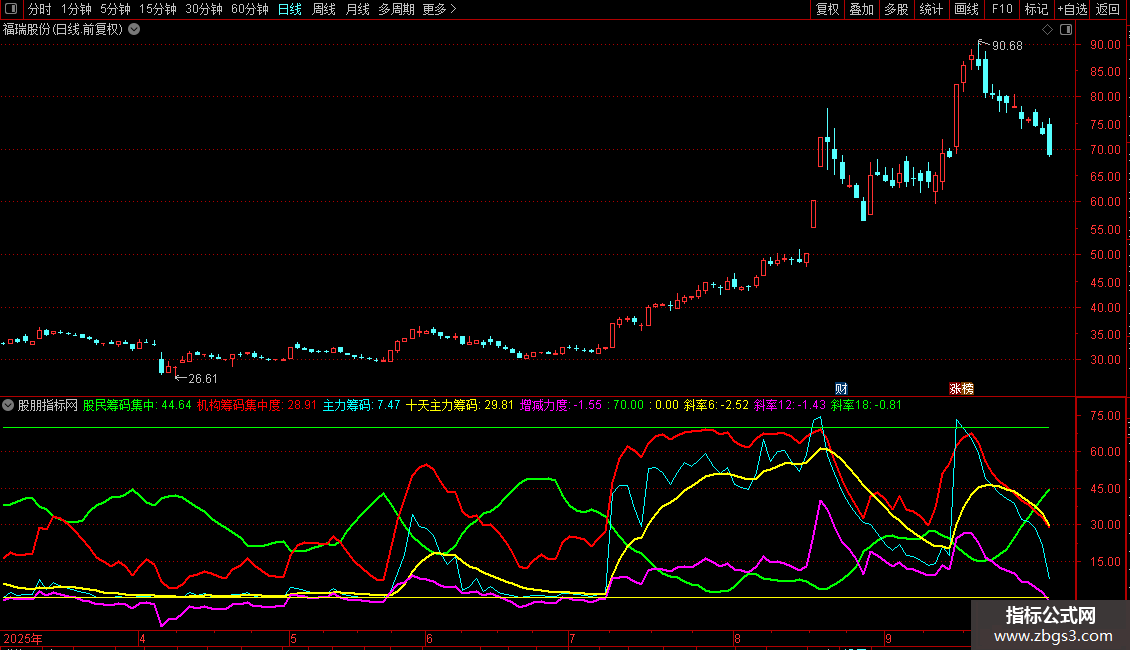Image resolution: width=1130 pixels, height=650 pixels.
Task: Click the month 7 marker on time axis
Action: tap(572, 638)
